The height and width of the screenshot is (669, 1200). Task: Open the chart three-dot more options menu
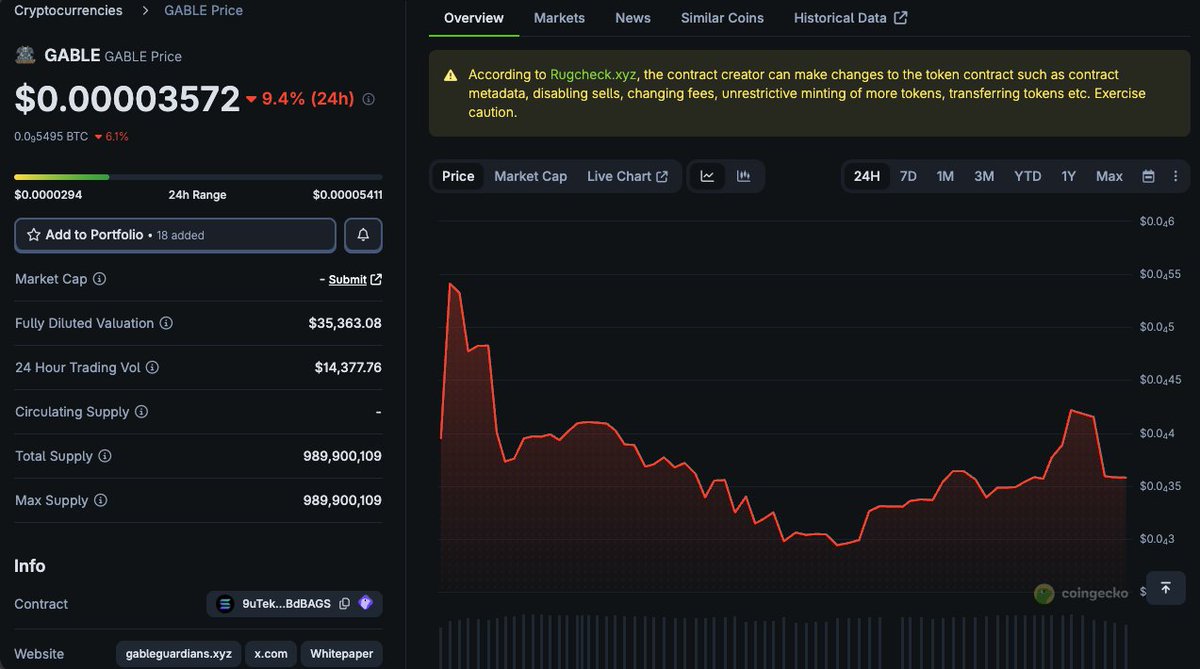(x=1174, y=176)
